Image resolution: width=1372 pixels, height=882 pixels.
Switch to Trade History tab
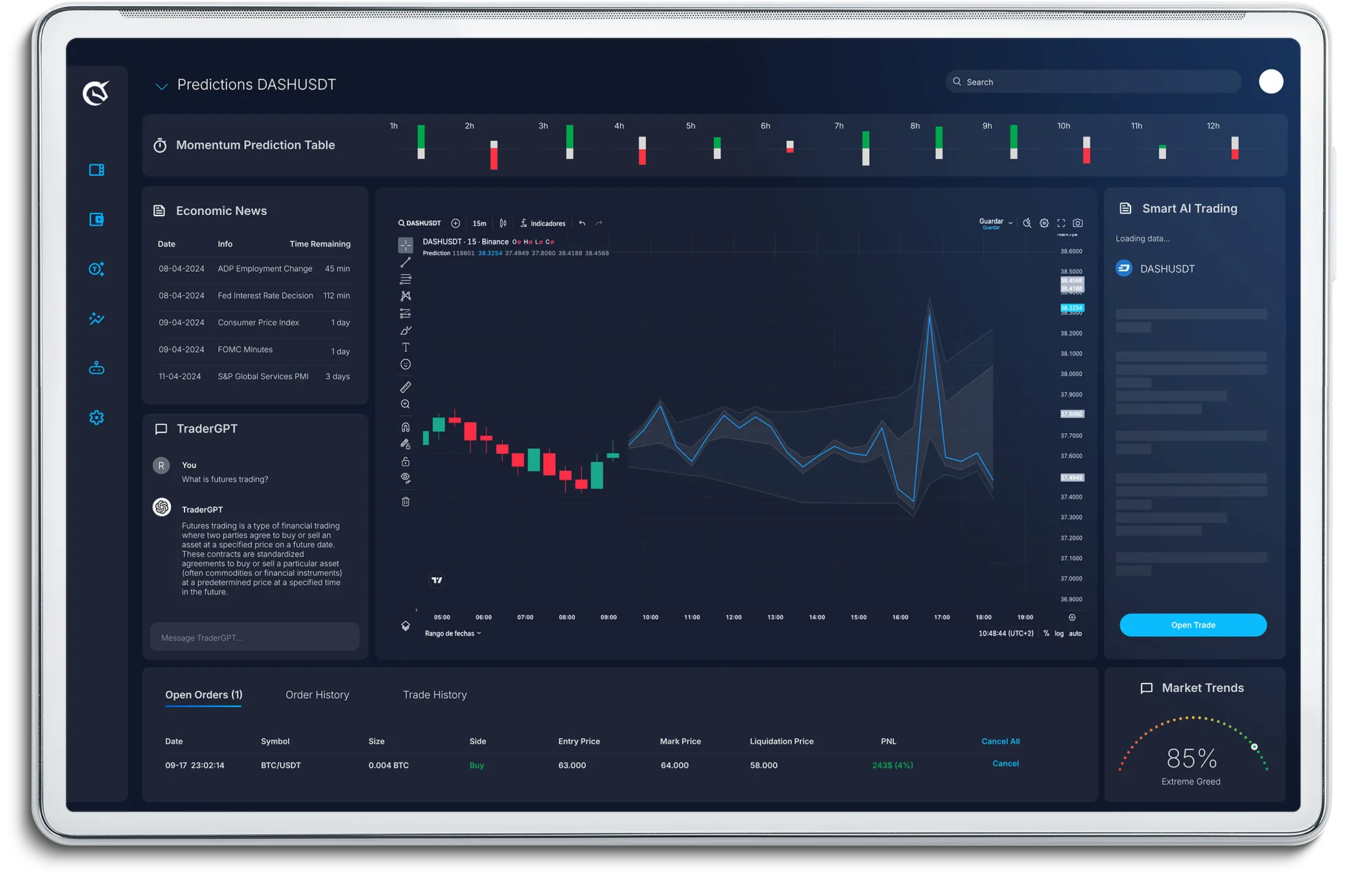435,695
